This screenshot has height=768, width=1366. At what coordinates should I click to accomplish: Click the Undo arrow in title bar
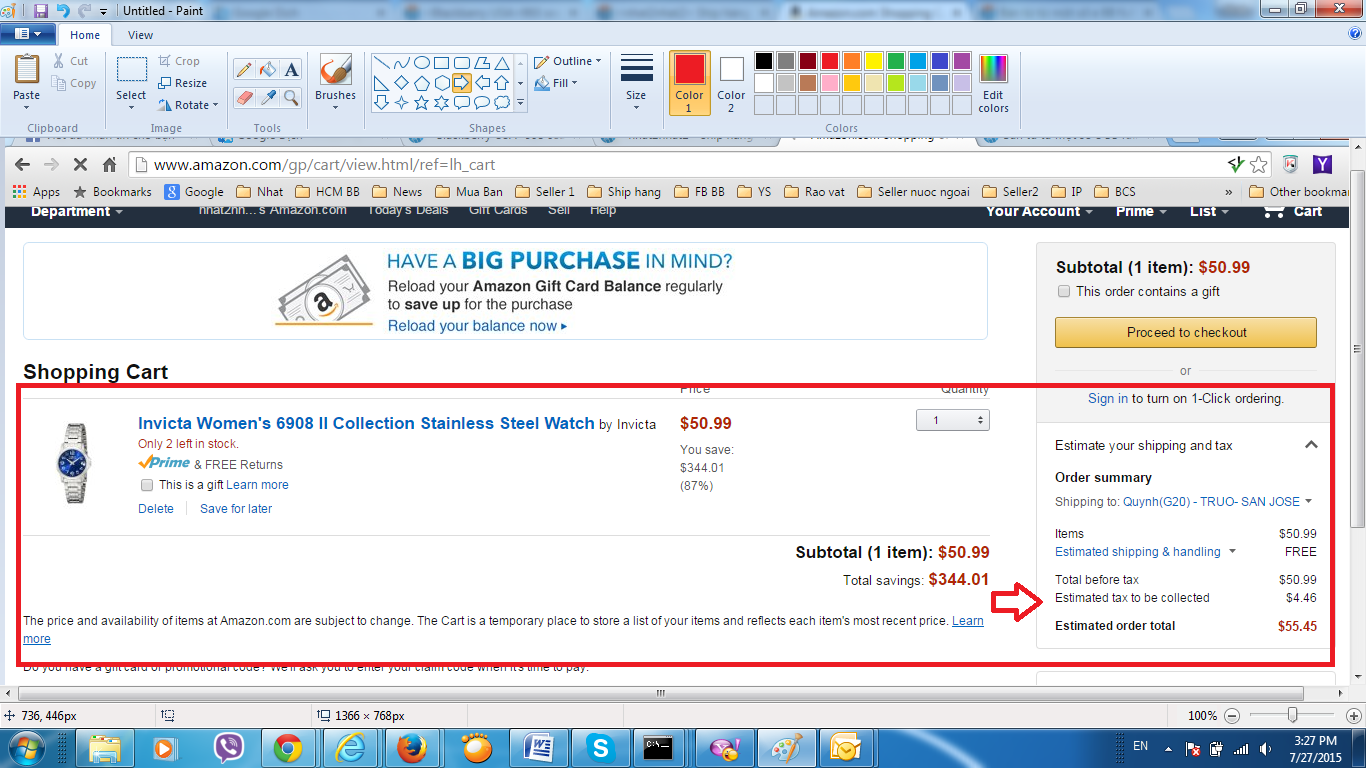(x=63, y=11)
